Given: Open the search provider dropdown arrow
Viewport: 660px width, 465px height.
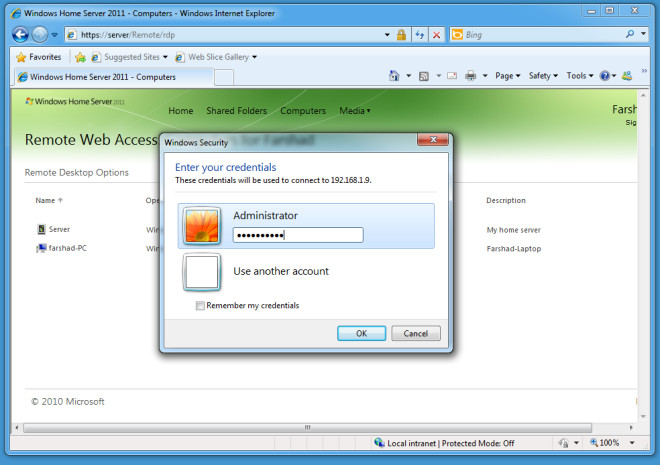Looking at the screenshot, I should tap(644, 34).
